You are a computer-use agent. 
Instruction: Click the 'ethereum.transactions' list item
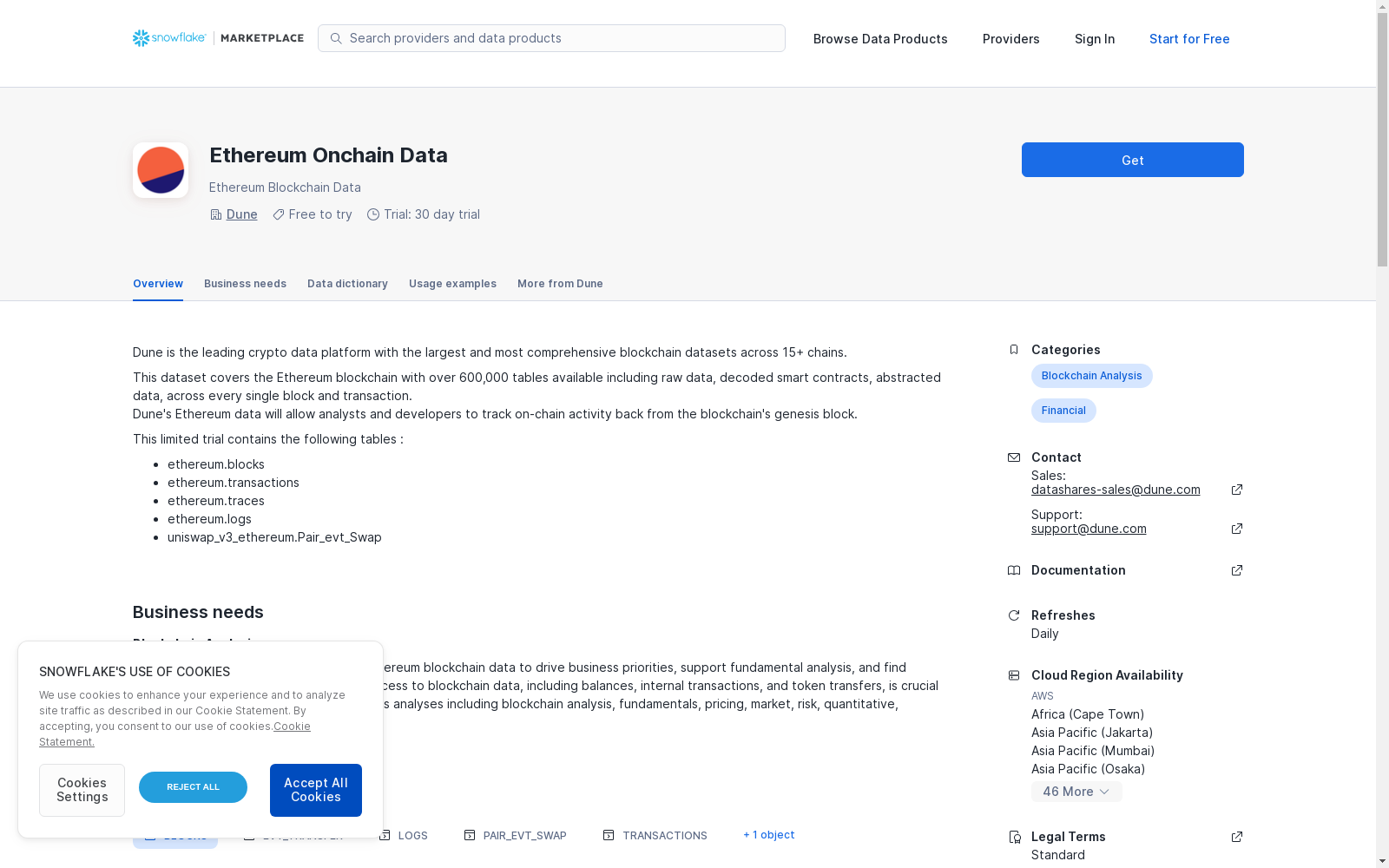[234, 483]
